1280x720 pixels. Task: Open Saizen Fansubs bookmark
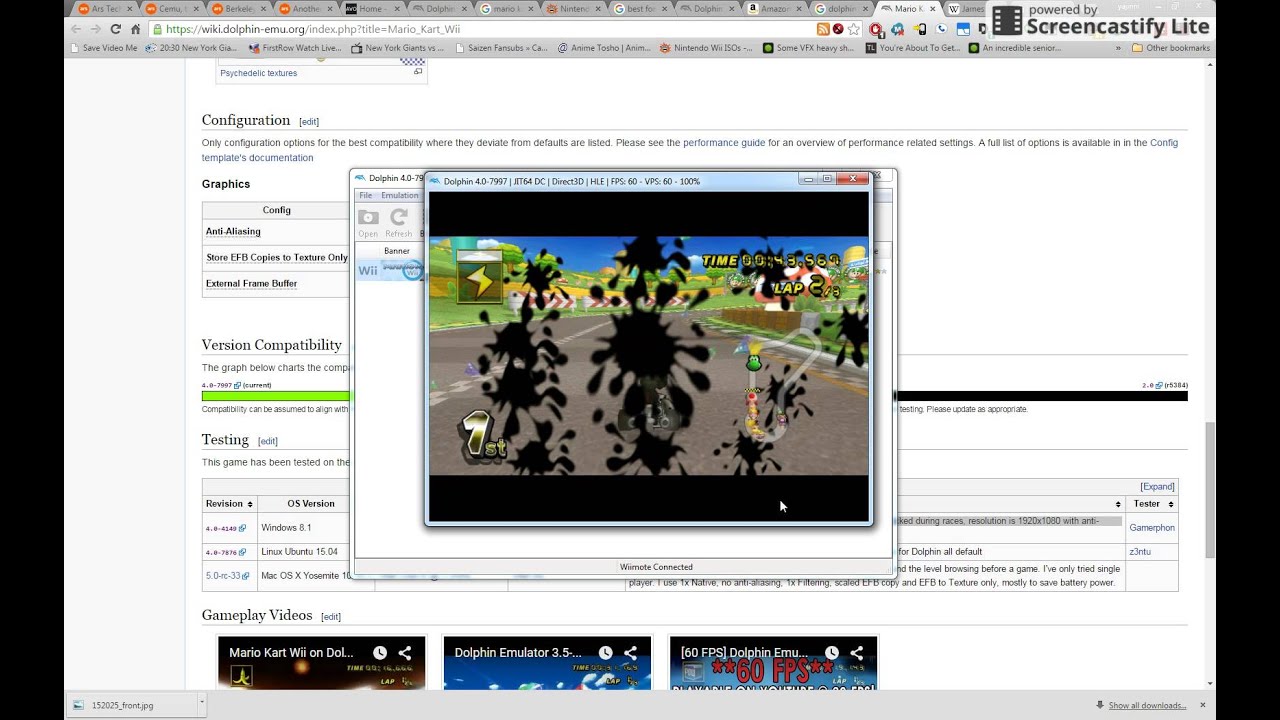[502, 48]
